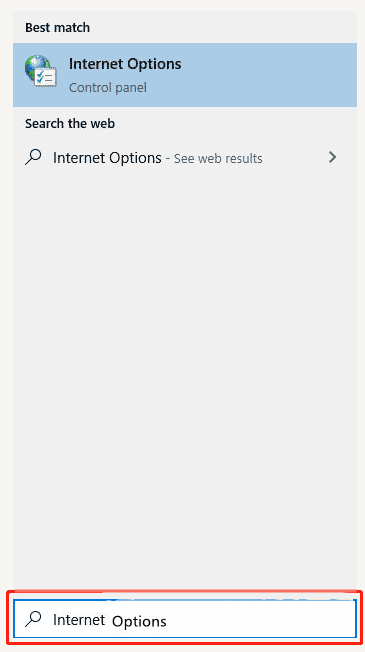
Task: Click the magnifier icon beside web suggestion
Action: [x=34, y=158]
